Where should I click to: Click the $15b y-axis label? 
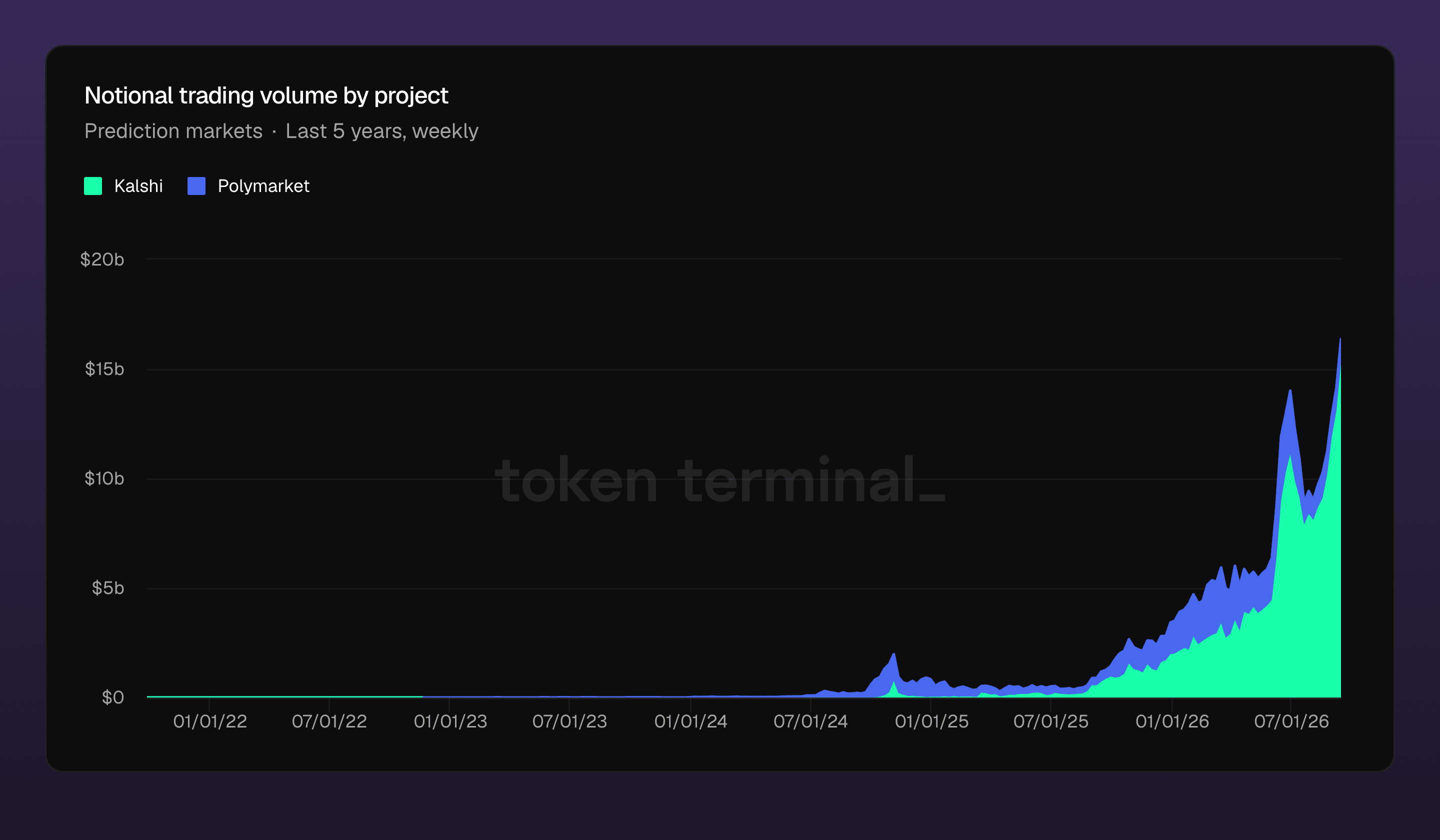click(x=104, y=369)
